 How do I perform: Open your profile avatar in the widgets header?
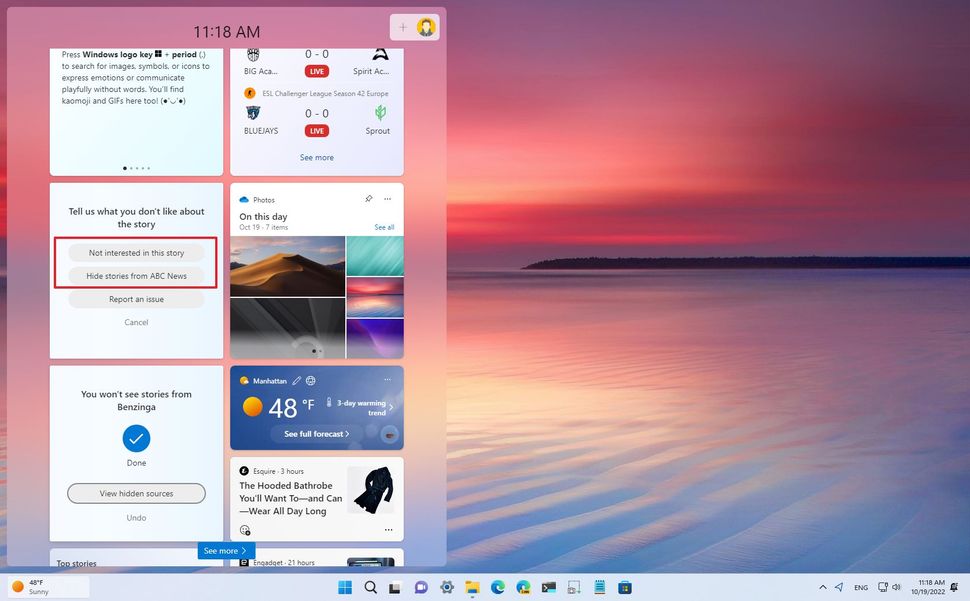pos(426,27)
